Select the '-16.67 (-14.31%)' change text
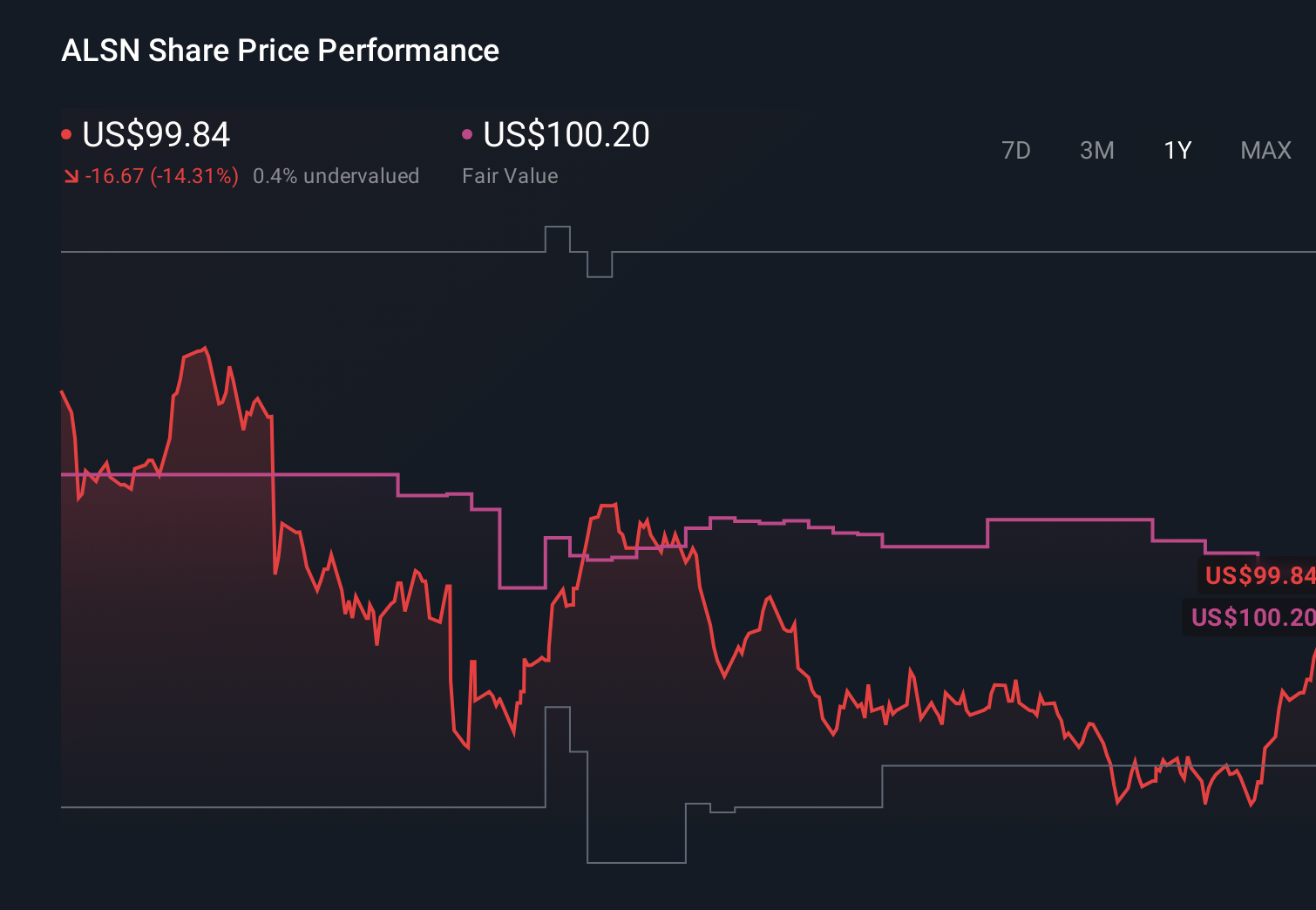Image resolution: width=1316 pixels, height=910 pixels. point(164,175)
